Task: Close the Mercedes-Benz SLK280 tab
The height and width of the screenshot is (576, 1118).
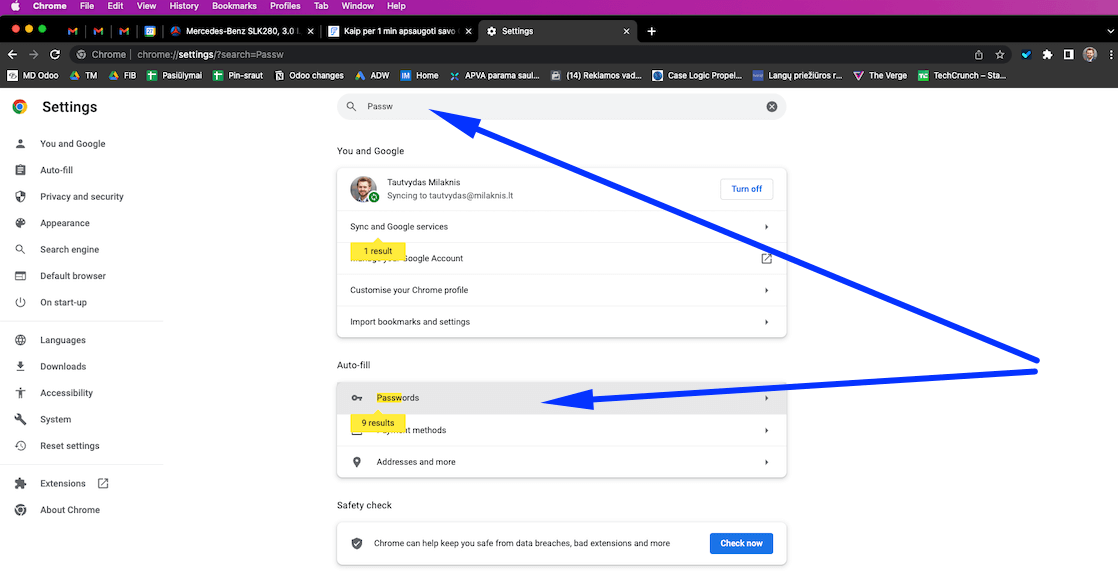Action: click(x=310, y=31)
